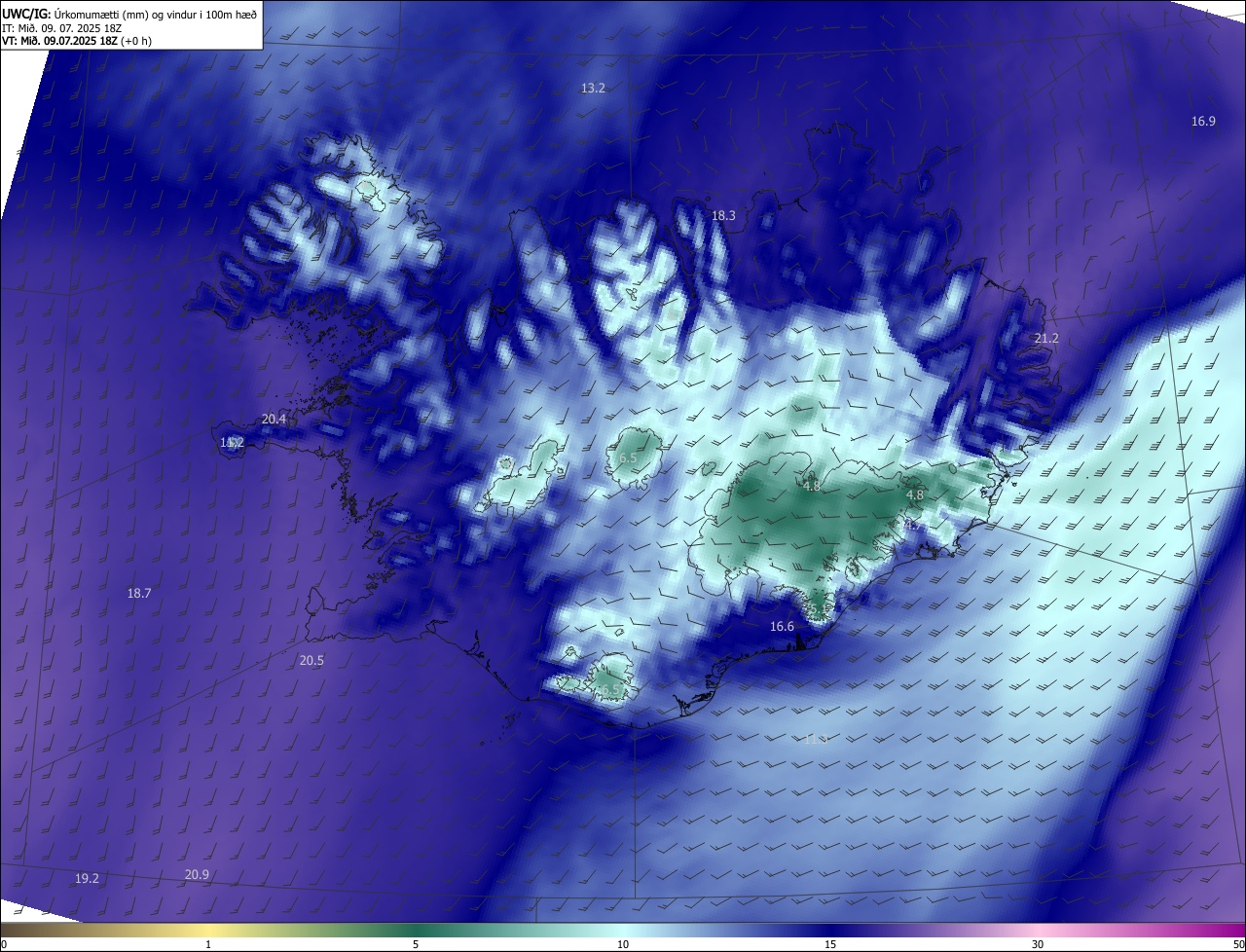Click the 20.5 value on the map

[311, 660]
